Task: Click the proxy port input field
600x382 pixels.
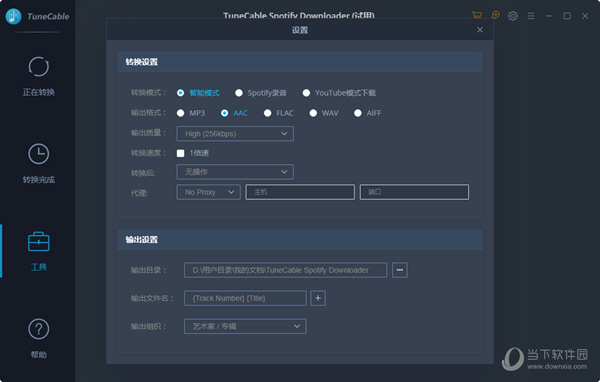Action: [414, 192]
